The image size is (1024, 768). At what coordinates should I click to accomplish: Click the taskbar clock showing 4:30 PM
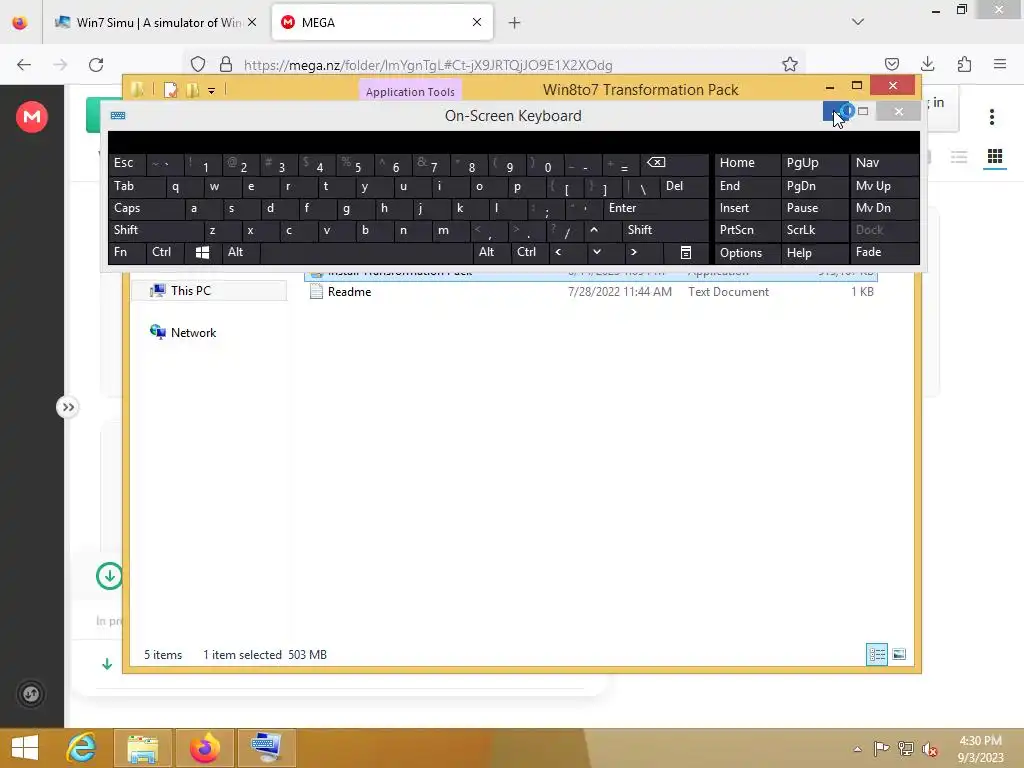click(980, 749)
